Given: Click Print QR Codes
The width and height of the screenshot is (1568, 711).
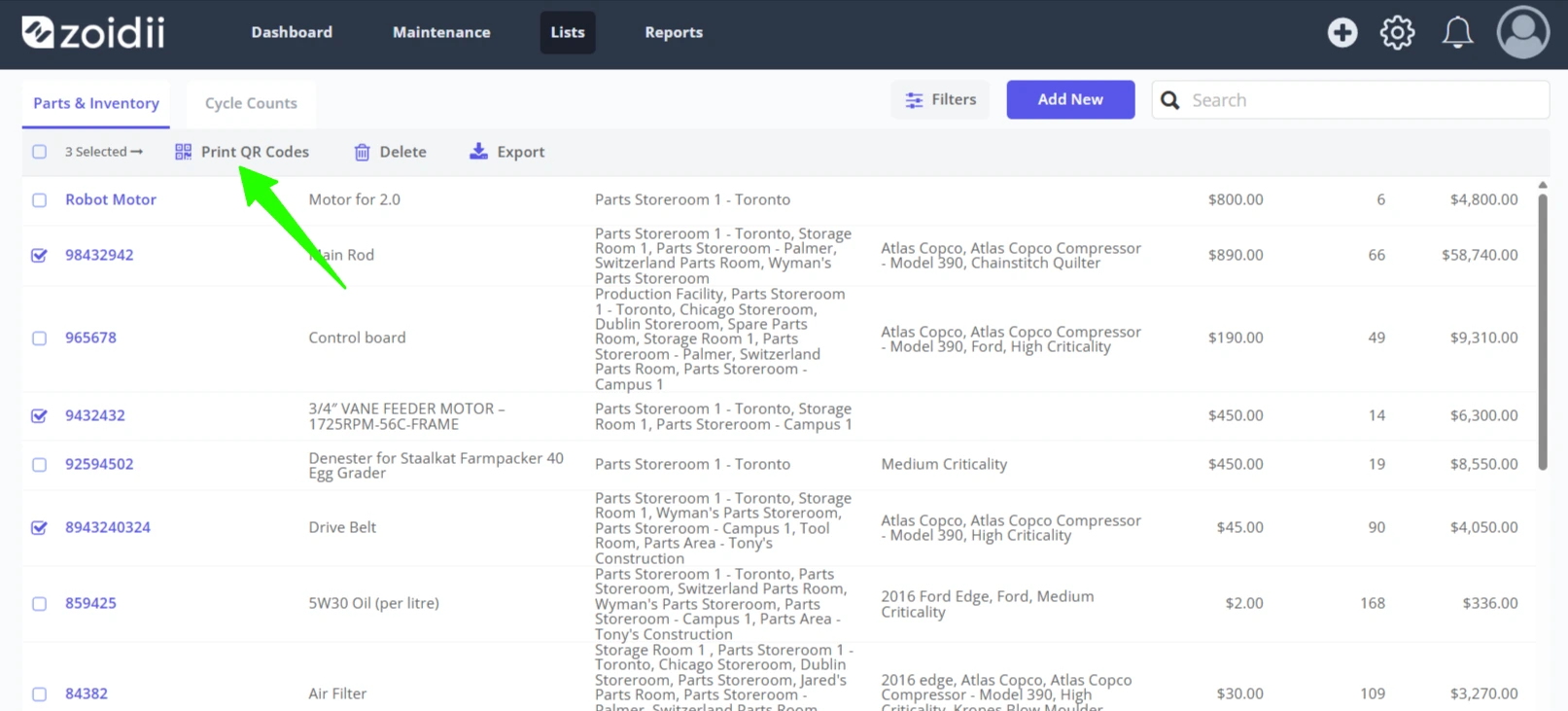Looking at the screenshot, I should click(242, 152).
